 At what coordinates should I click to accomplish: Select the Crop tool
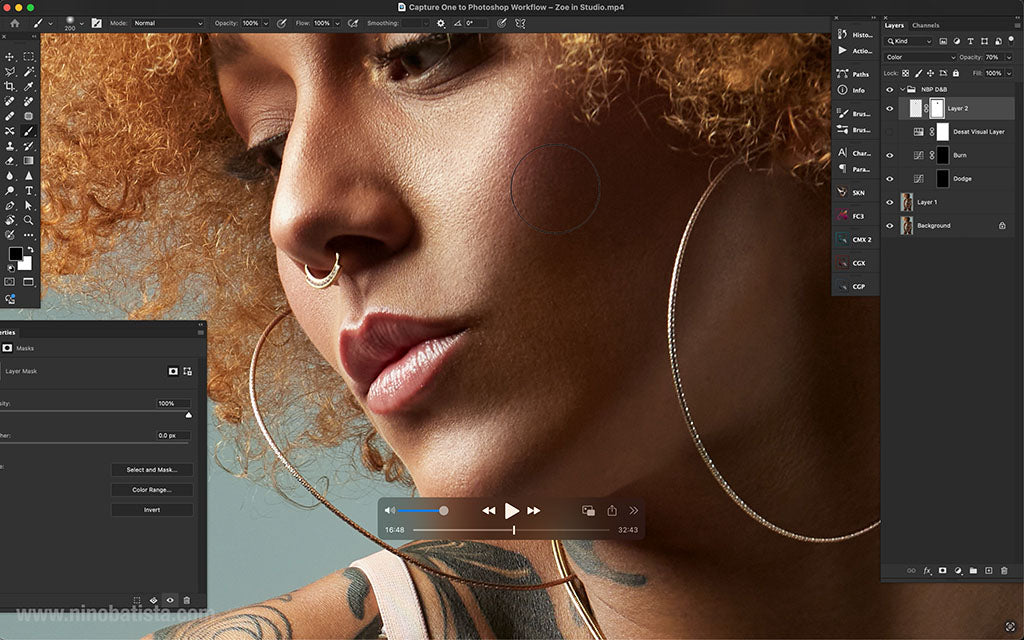point(11,87)
